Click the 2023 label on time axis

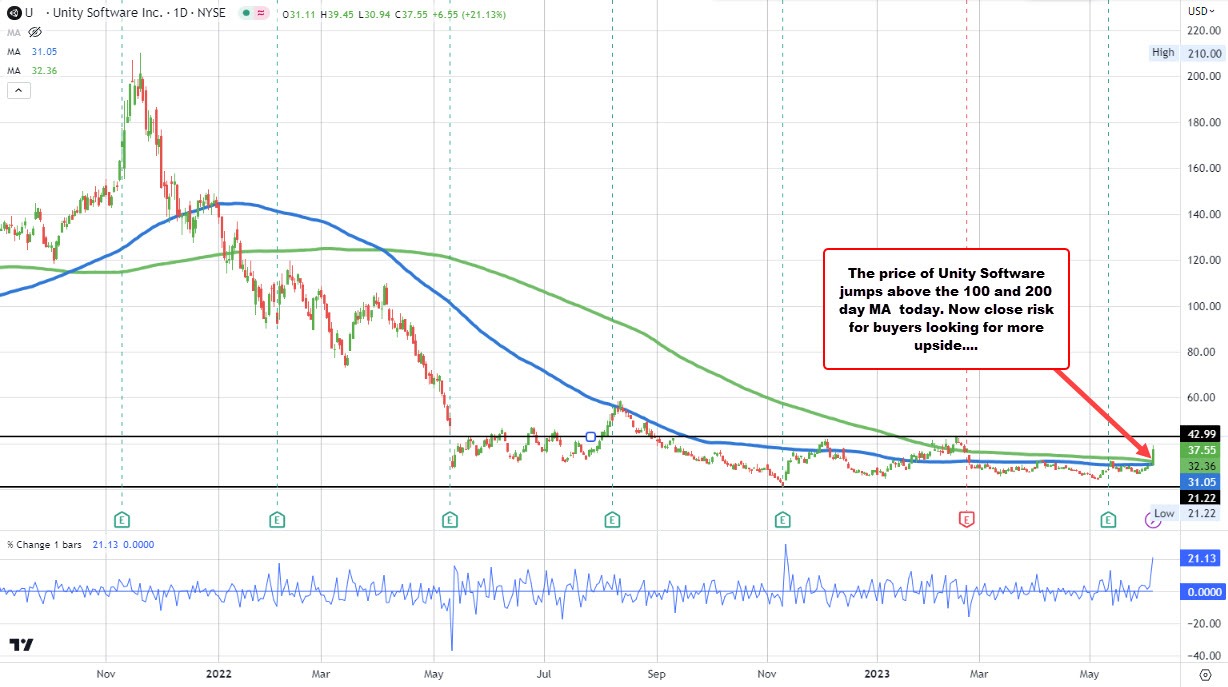point(877,673)
